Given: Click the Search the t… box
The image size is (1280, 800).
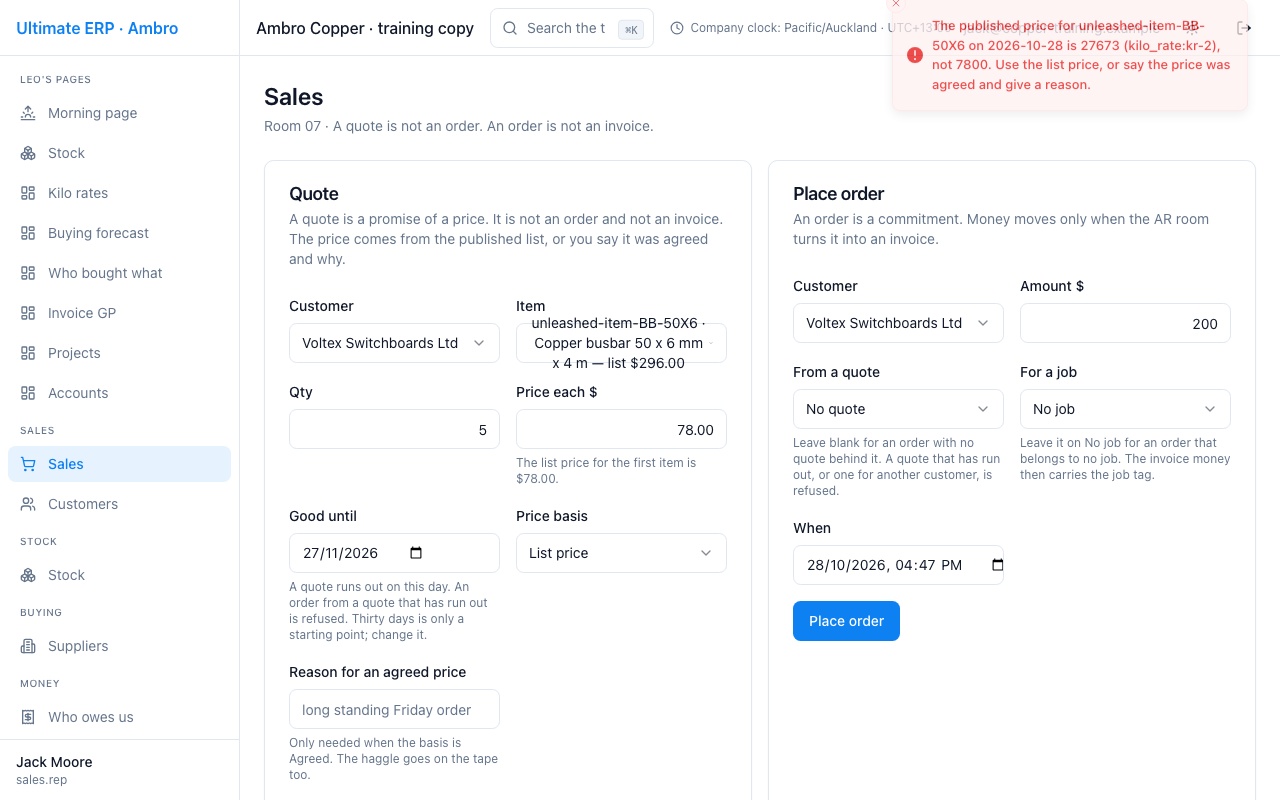Looking at the screenshot, I should coord(572,28).
